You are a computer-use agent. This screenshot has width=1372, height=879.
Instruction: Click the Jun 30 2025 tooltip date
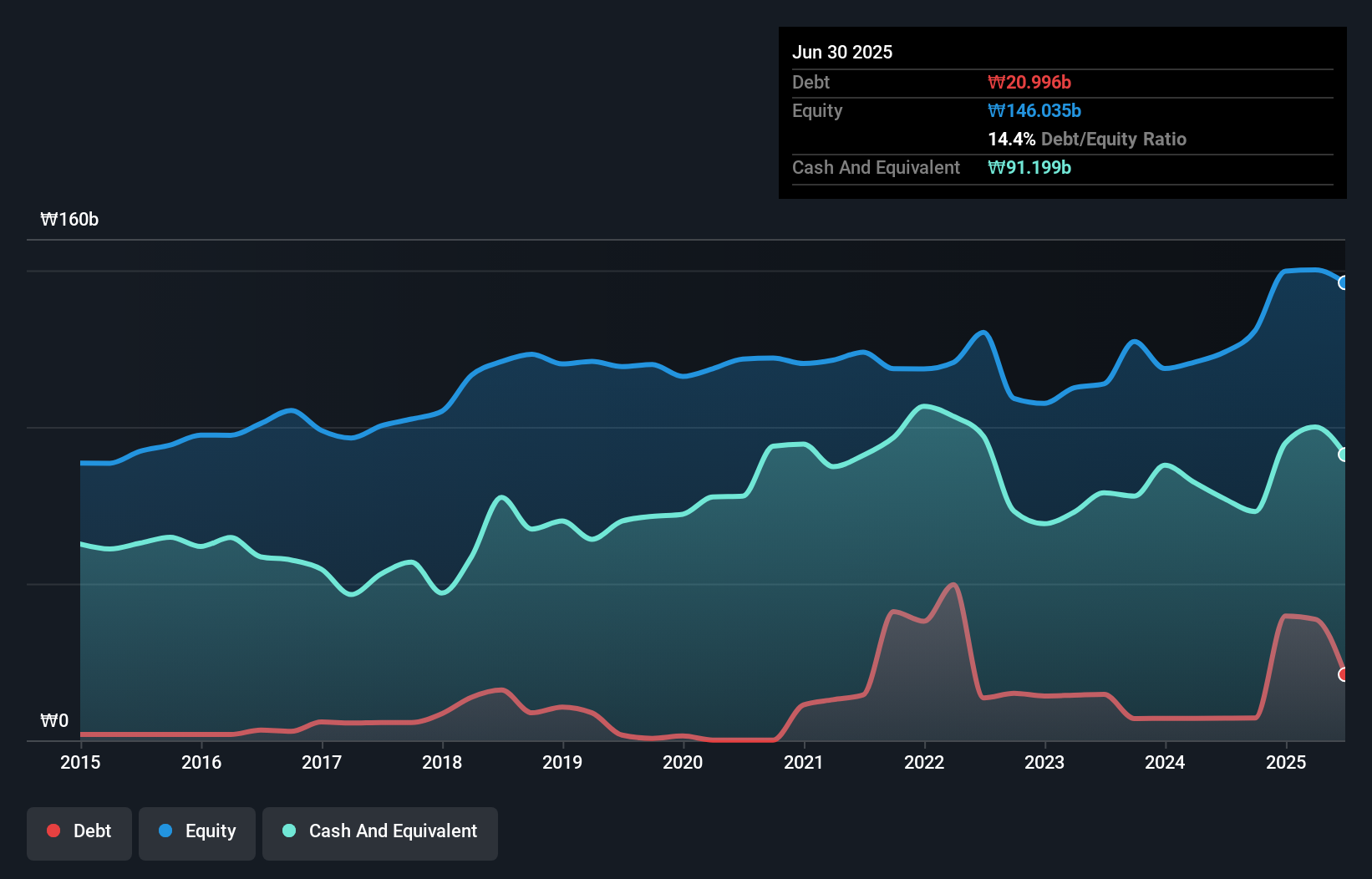tap(842, 52)
